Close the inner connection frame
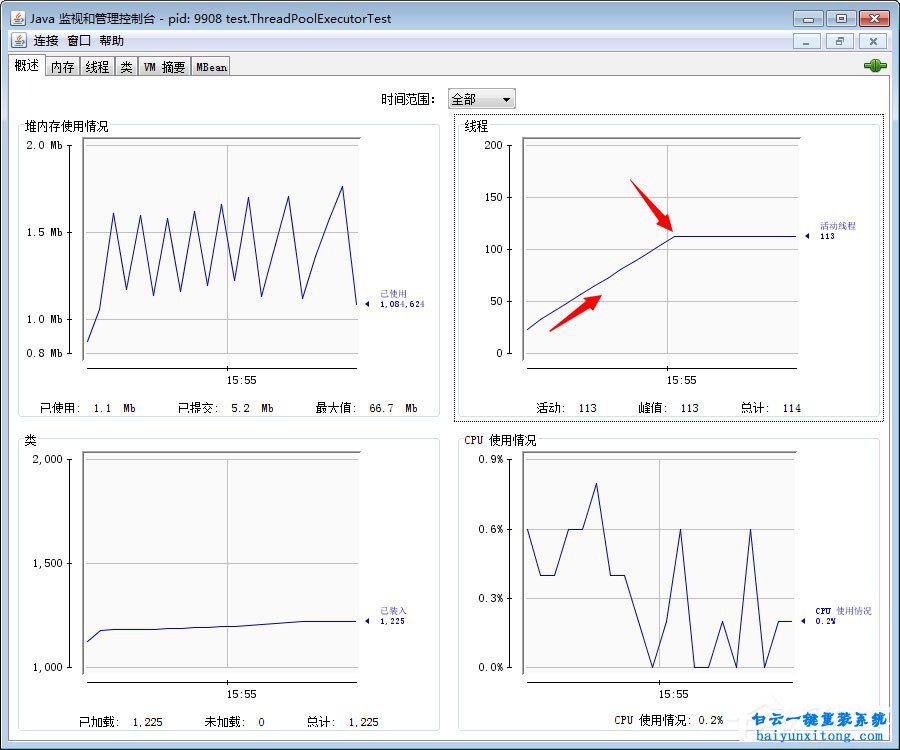 tap(873, 41)
